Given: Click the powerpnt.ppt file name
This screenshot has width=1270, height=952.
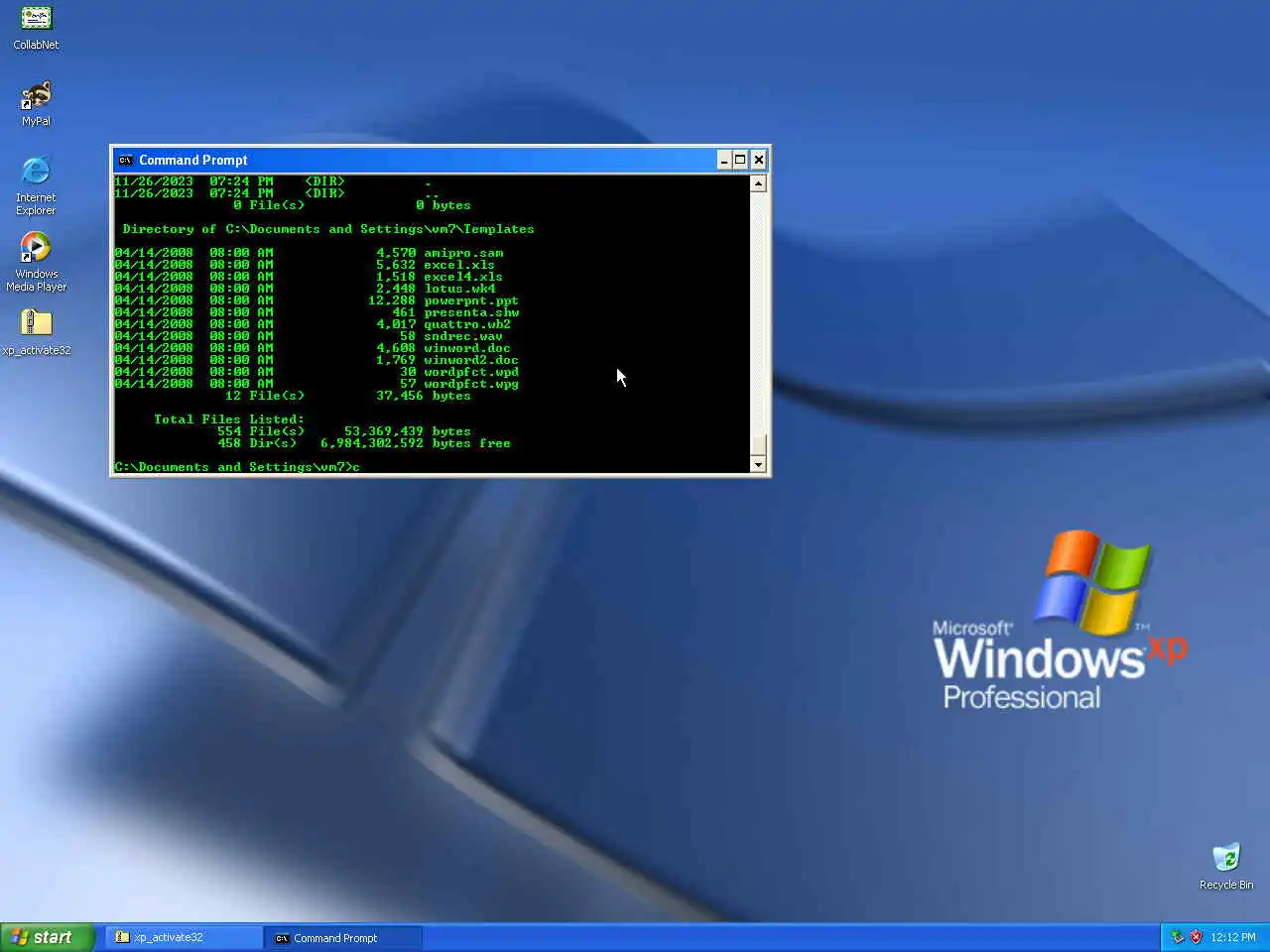Looking at the screenshot, I should coord(471,300).
